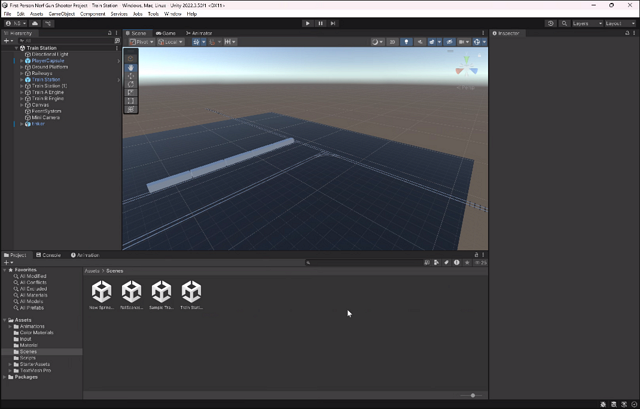
Task: Click the favorites star in Project toolbar
Action: click(x=467, y=262)
